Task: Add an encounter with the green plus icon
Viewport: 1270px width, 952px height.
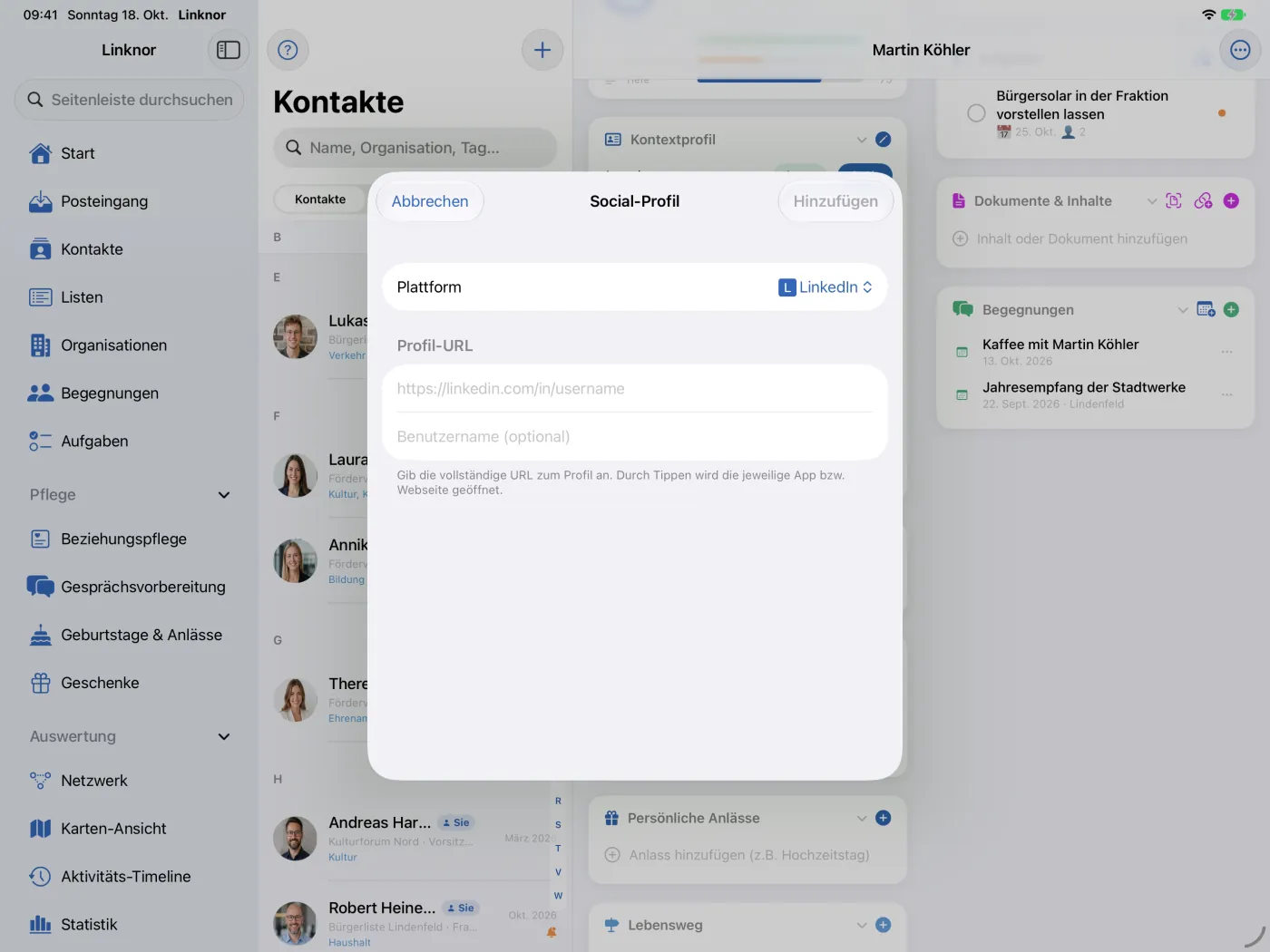Action: (x=1231, y=310)
